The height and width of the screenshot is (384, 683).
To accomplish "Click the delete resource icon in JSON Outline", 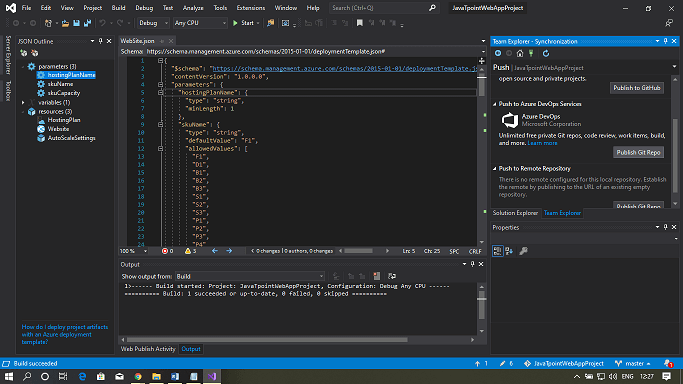I will coord(34,53).
